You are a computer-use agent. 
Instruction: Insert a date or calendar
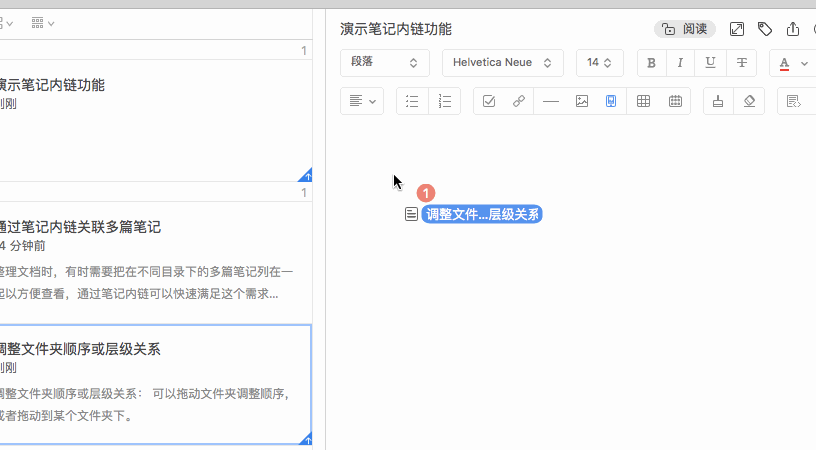pyautogui.click(x=675, y=101)
